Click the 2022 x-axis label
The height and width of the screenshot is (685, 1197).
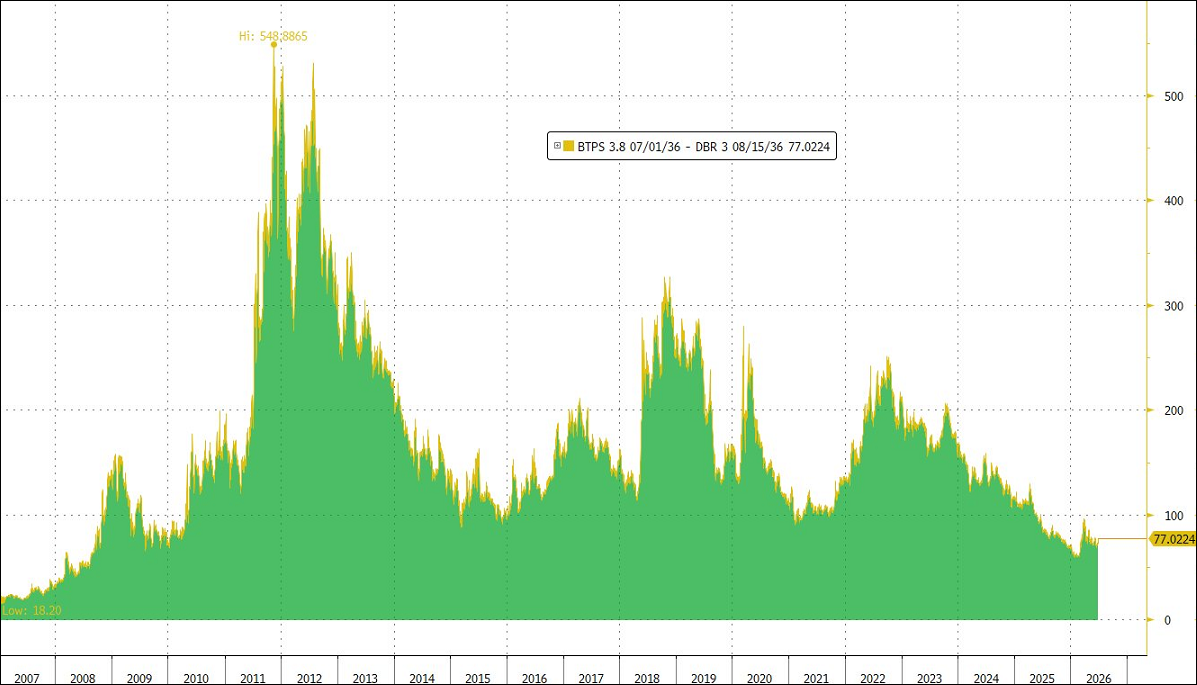click(x=873, y=678)
